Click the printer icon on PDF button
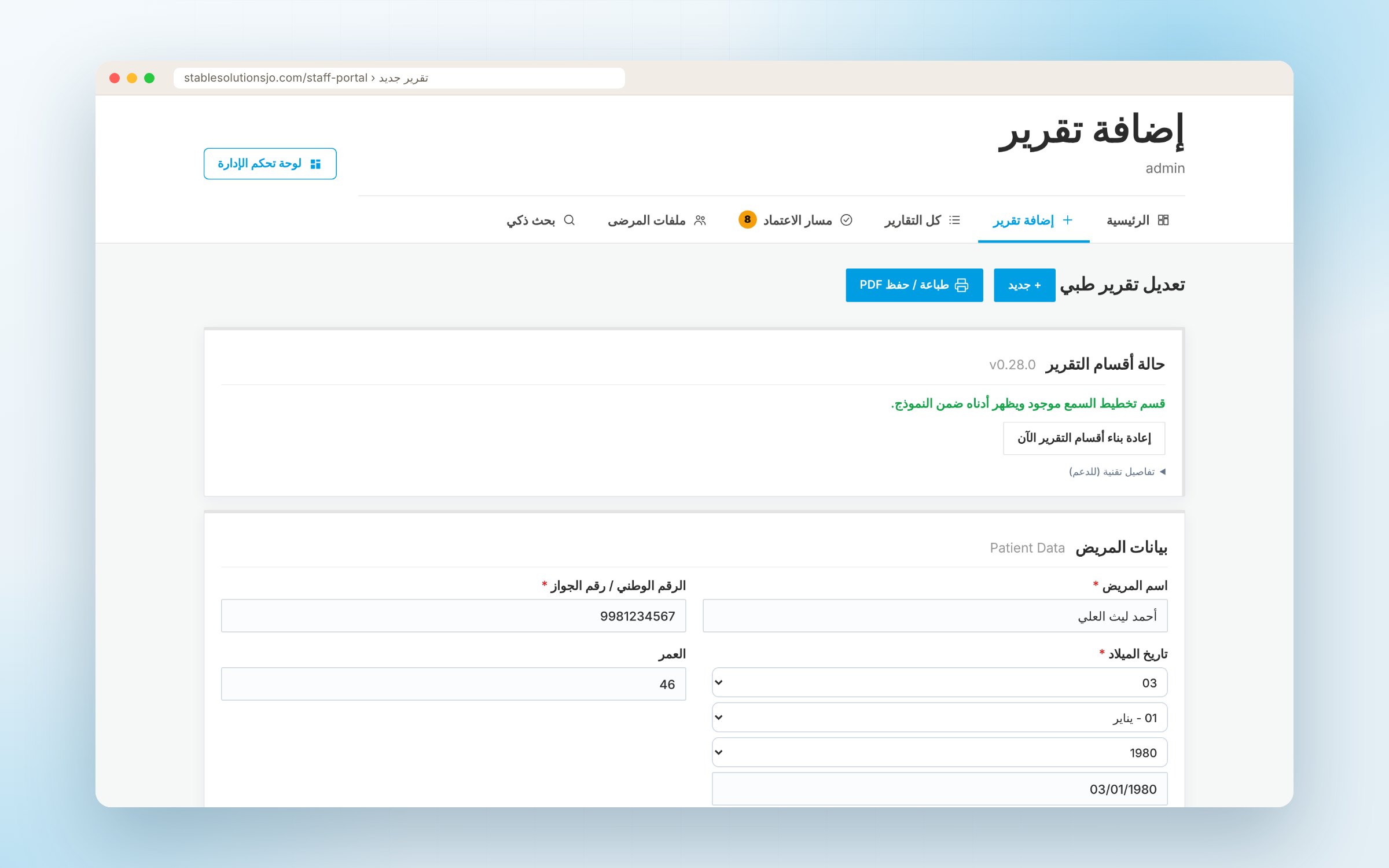Screen dimensions: 1389x868 coord(961,285)
